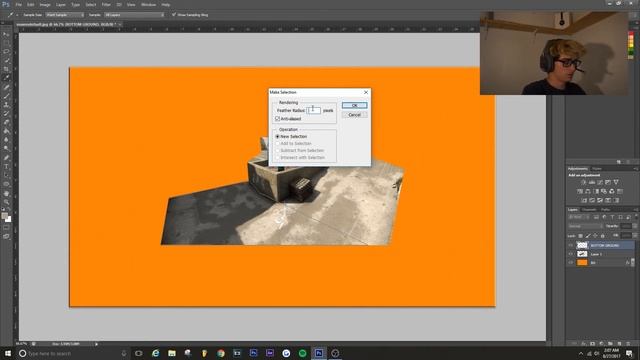Click OK in Make Selection dialog
Image resolution: width=640 pixels, height=360 pixels.
[x=354, y=105]
